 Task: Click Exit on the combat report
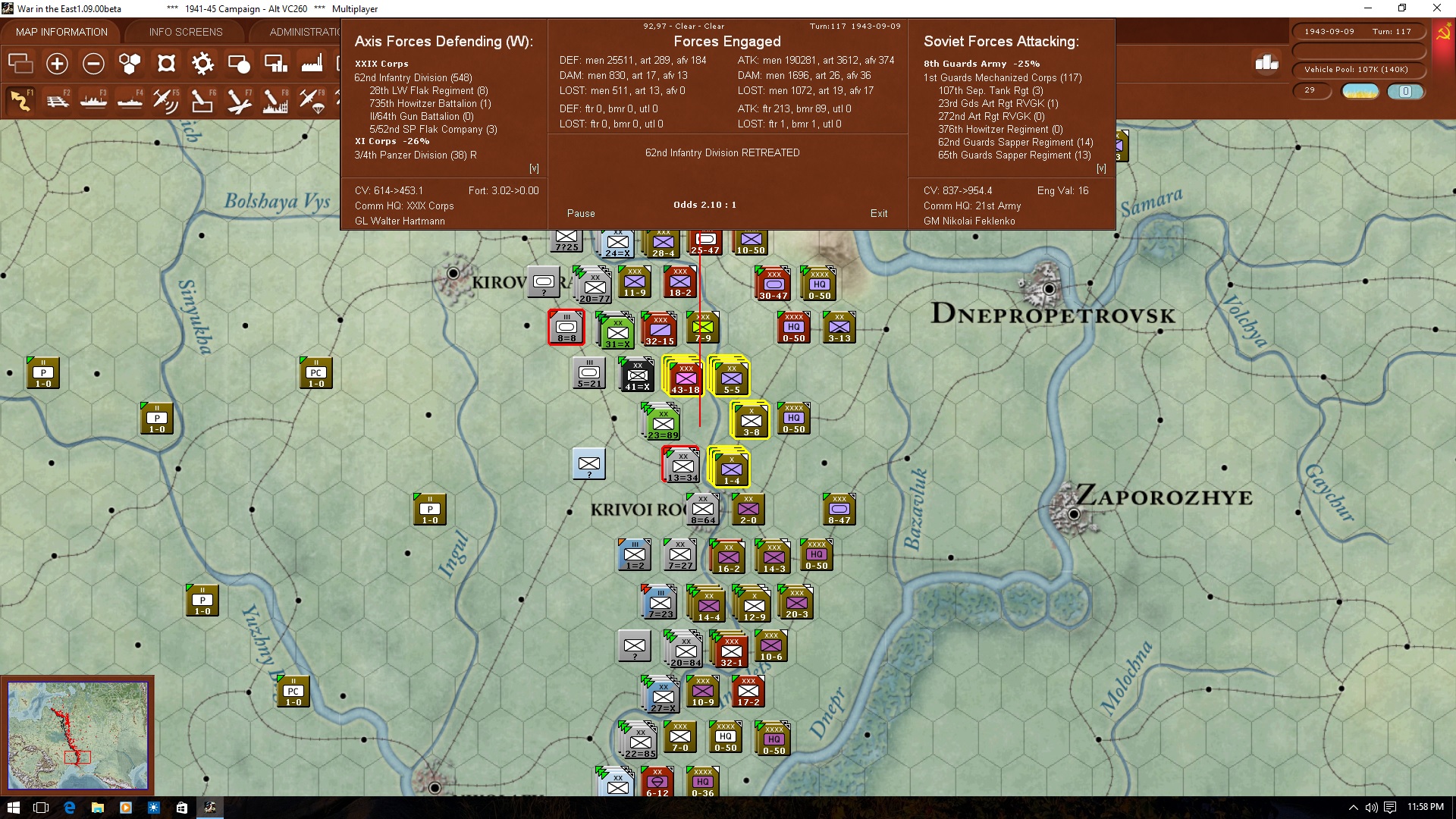pos(879,213)
